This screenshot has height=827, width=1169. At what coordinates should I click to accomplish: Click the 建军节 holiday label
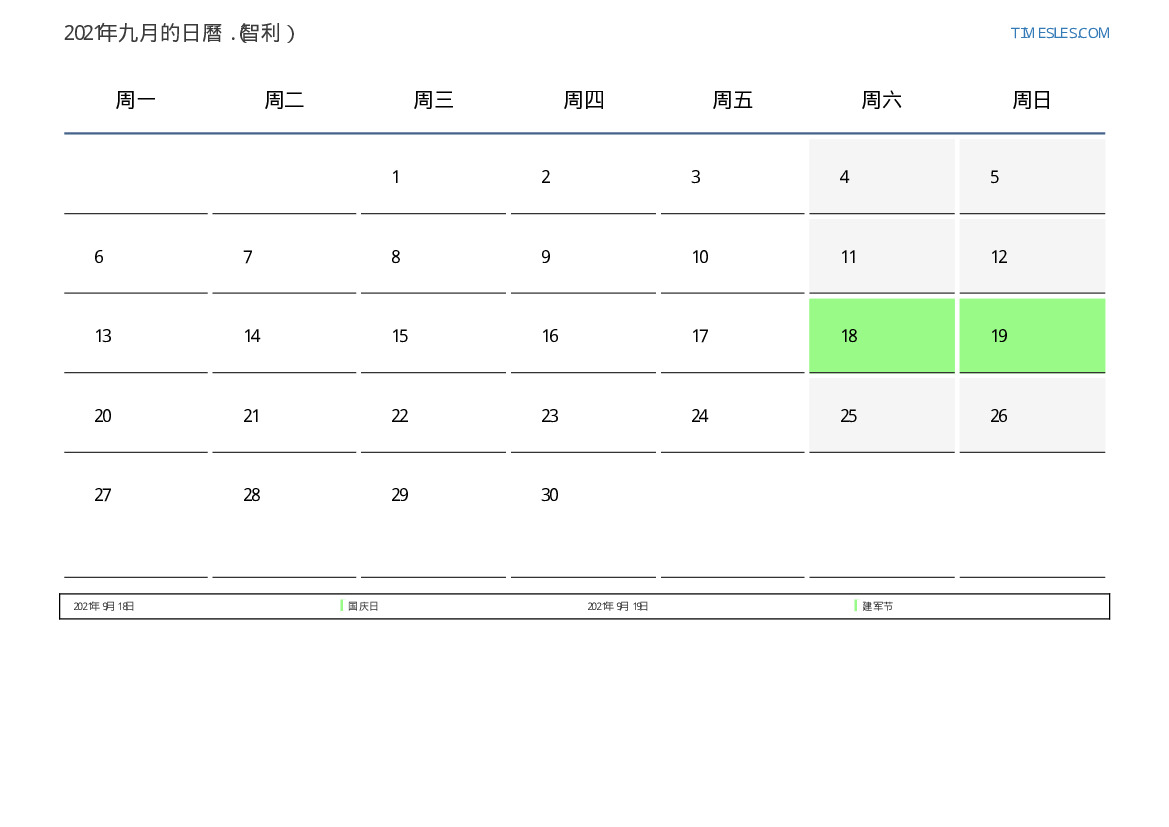[x=878, y=606]
